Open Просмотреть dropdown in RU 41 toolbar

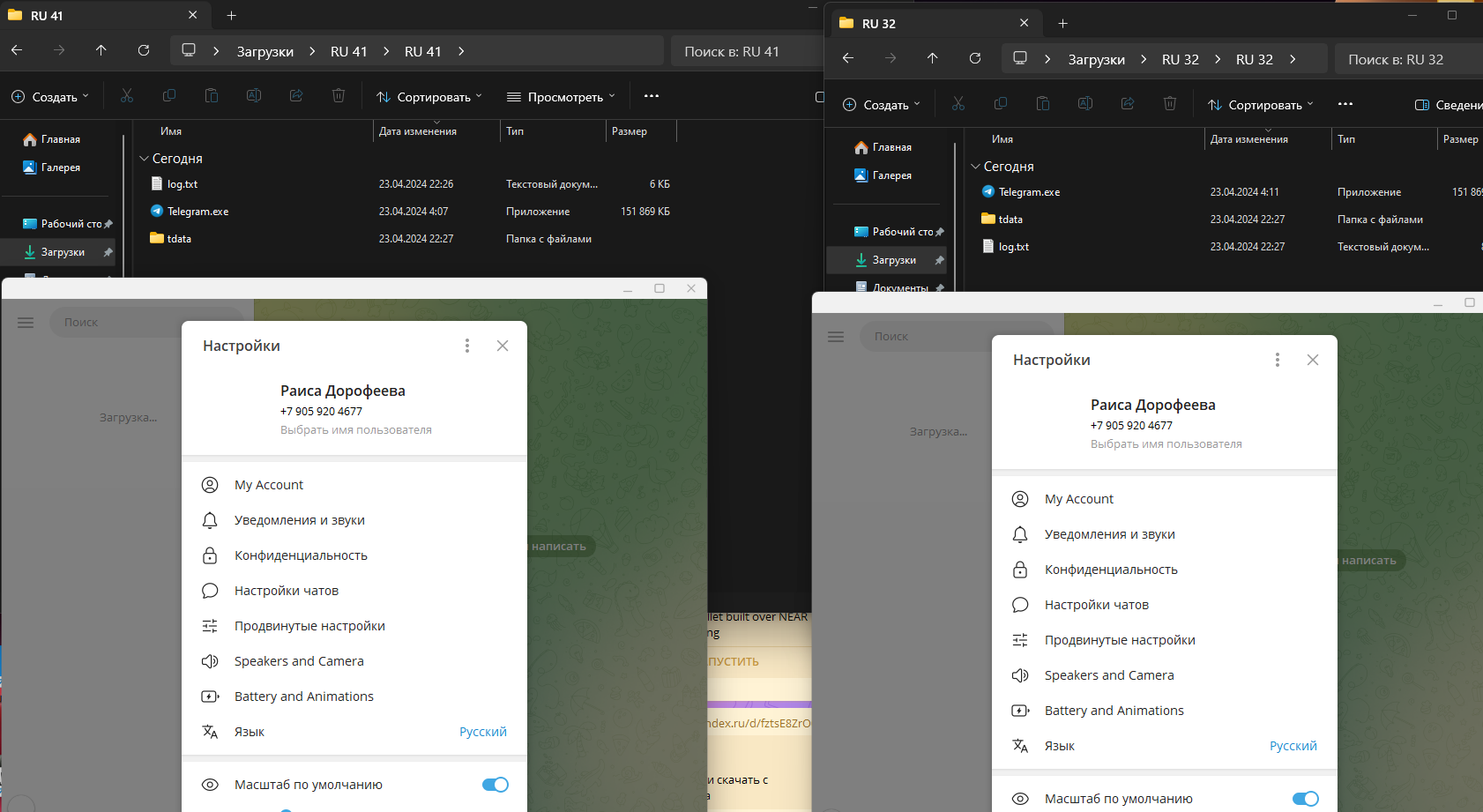tap(561, 97)
